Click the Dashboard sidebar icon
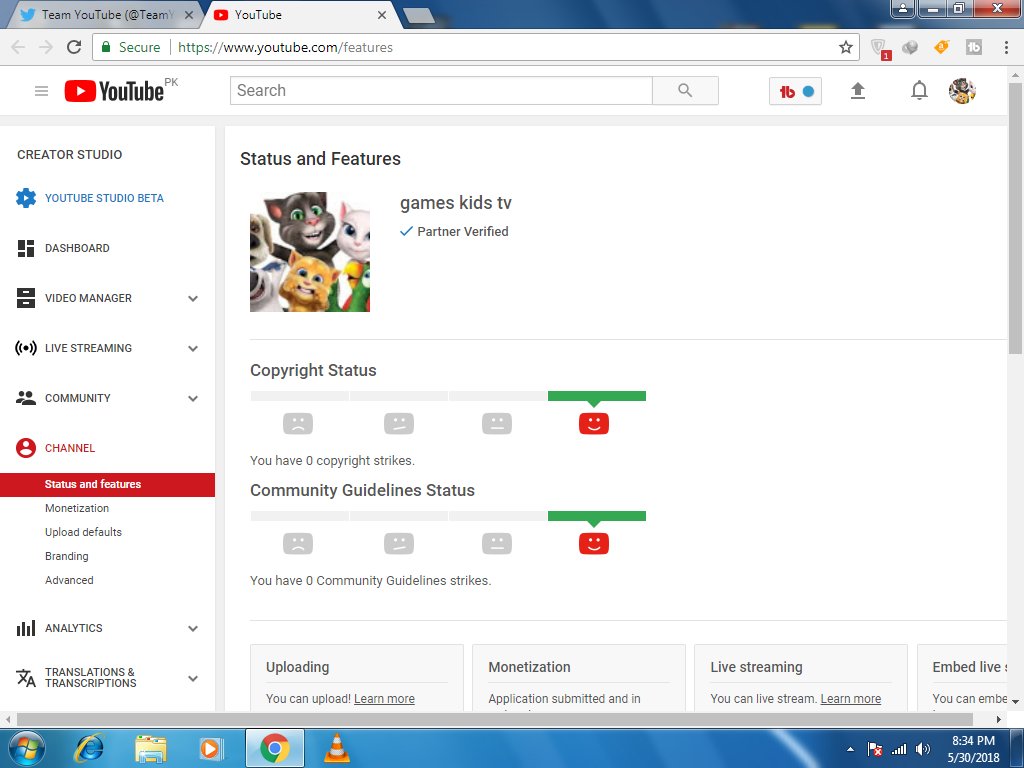Viewport: 1024px width, 768px height. click(x=26, y=248)
